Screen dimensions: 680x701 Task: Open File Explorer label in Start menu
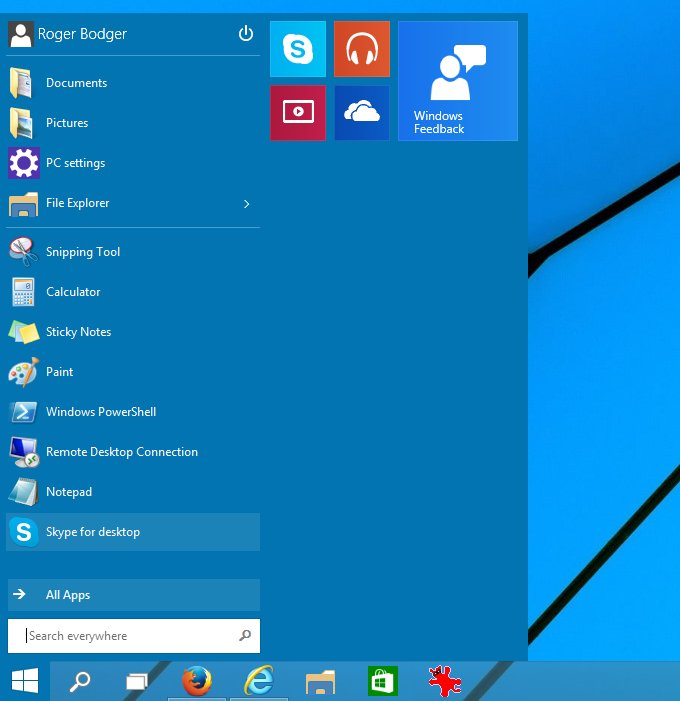click(x=77, y=203)
